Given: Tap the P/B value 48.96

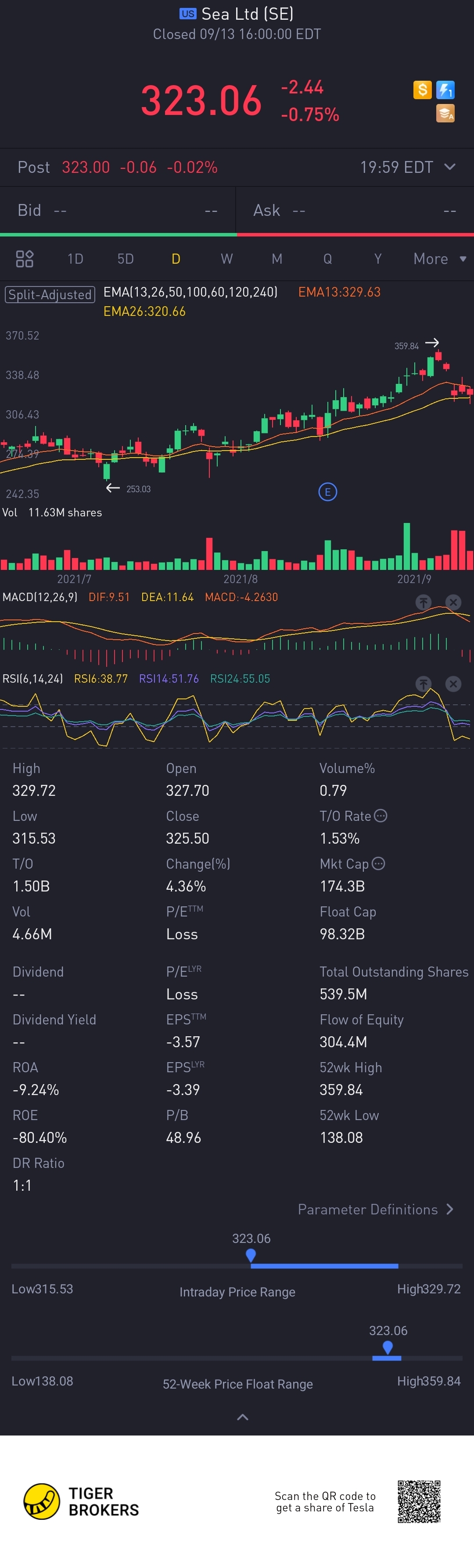Looking at the screenshot, I should (x=183, y=1138).
